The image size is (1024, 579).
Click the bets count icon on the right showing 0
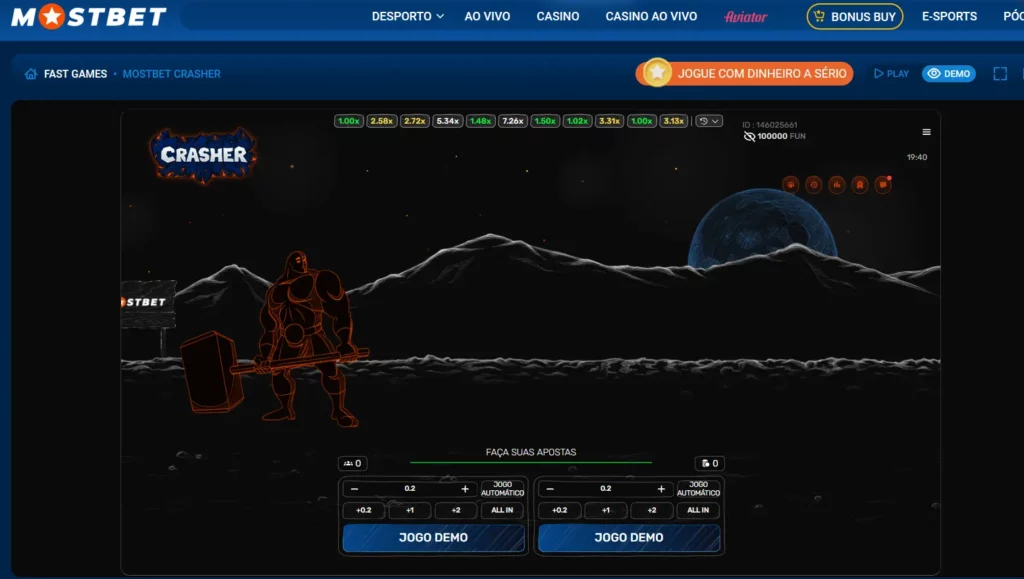(x=710, y=463)
